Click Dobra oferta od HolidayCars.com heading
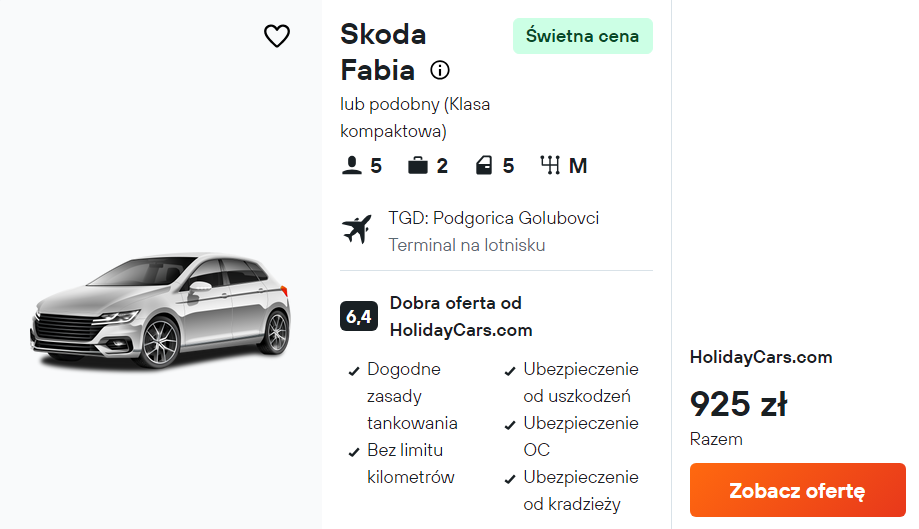 pyautogui.click(x=460, y=316)
